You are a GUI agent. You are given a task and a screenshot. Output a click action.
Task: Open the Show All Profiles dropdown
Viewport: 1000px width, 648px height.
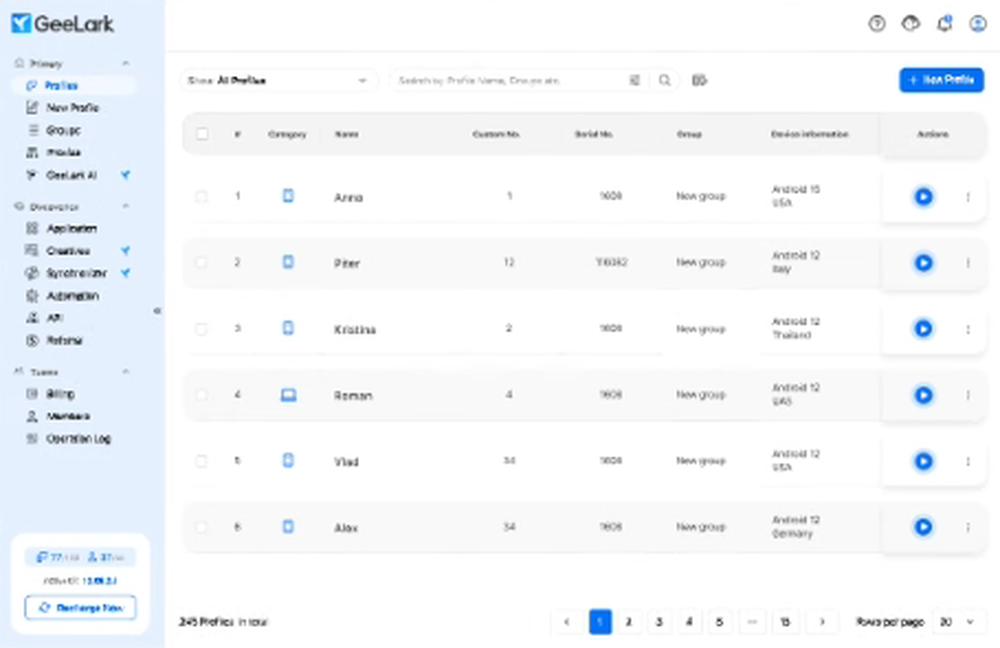tap(278, 80)
